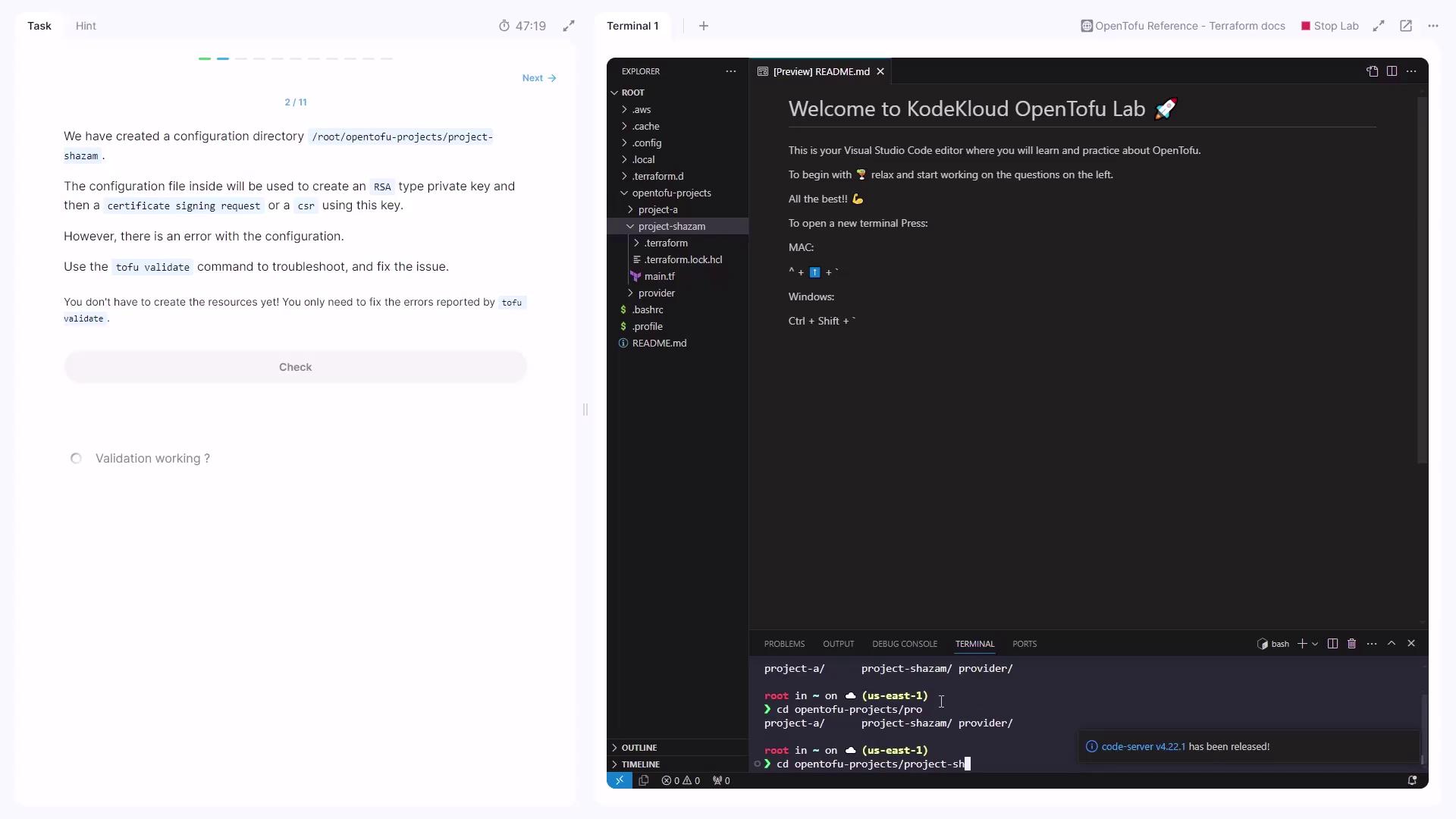Open lab in new window icon
The image size is (1456, 819).
tap(1406, 26)
